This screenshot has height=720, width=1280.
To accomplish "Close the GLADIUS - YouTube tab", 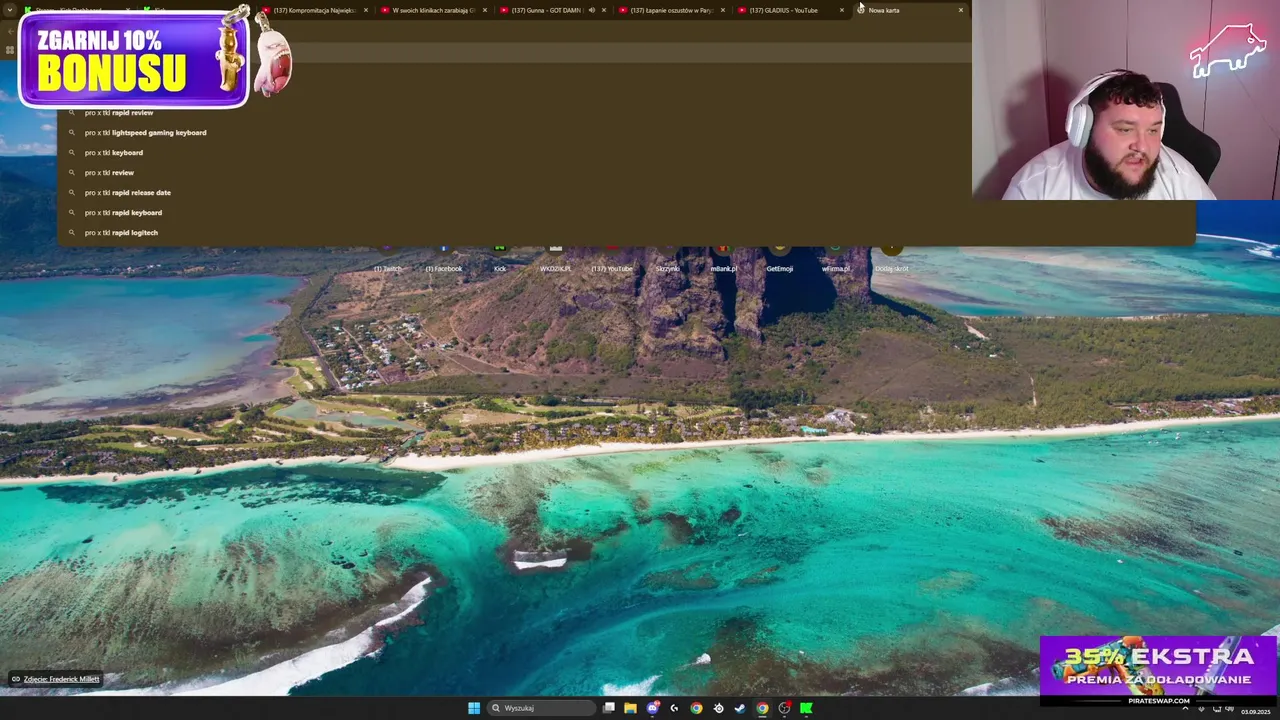I will coord(842,10).
